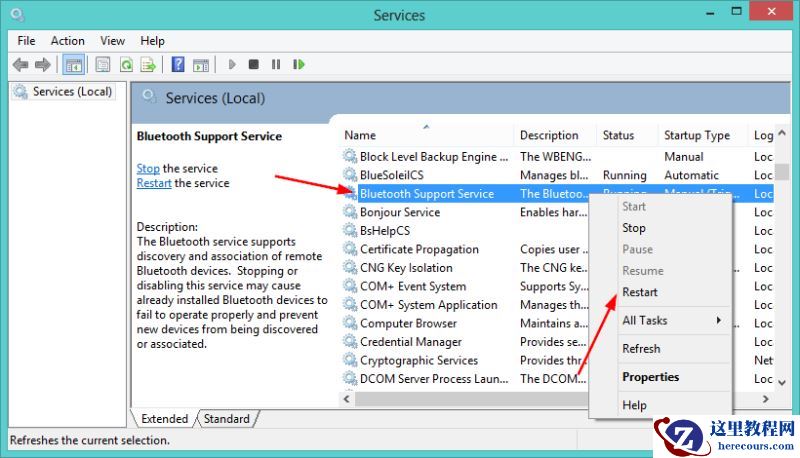Click the gear icon beside Certificate Propagation

tap(350, 249)
